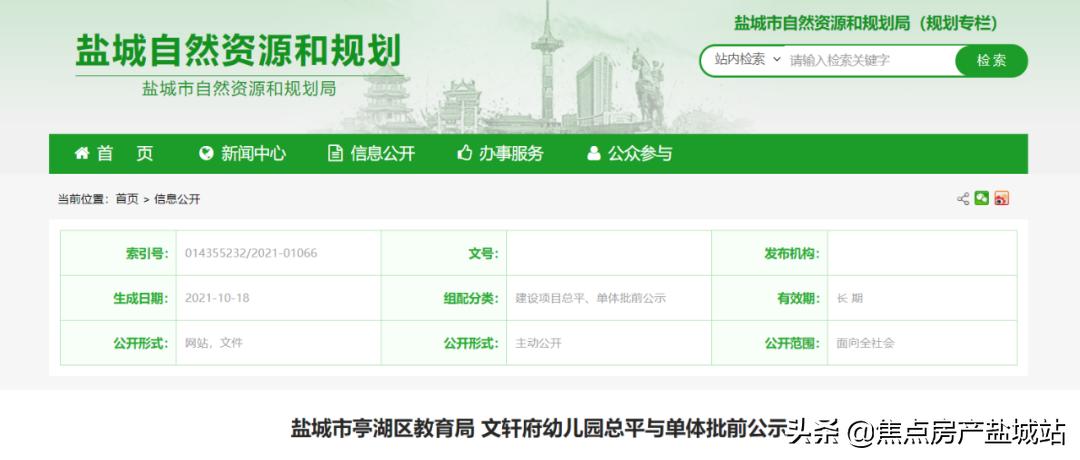
Task: Click the 文号 label cell
Action: tap(444, 253)
